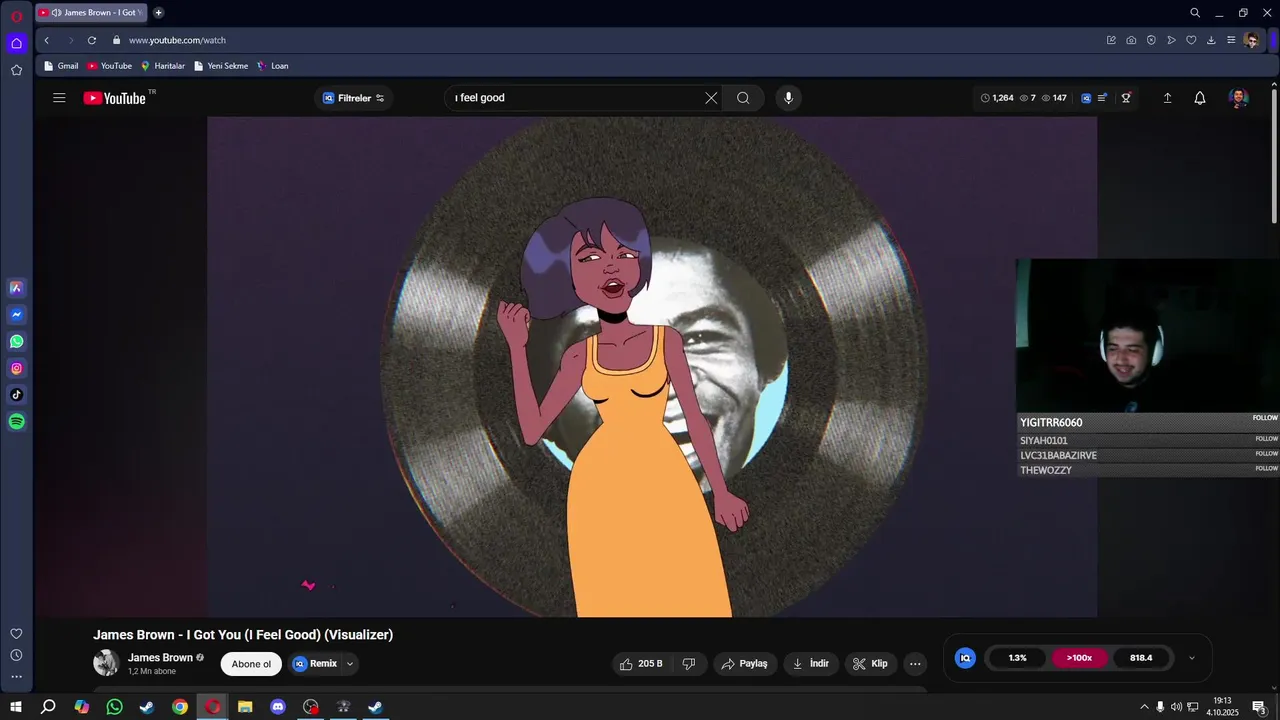Go back to previous page
Screen dimensions: 1280x720
coord(46,40)
